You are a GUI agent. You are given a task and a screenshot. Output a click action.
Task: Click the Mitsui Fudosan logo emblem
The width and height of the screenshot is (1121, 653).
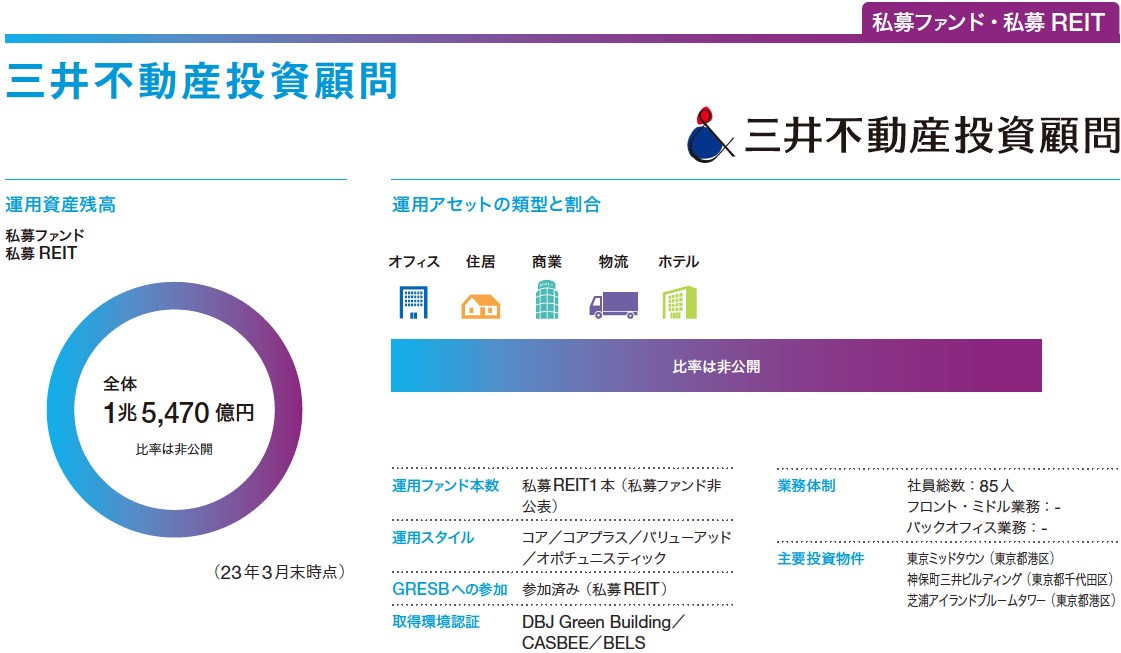point(709,134)
